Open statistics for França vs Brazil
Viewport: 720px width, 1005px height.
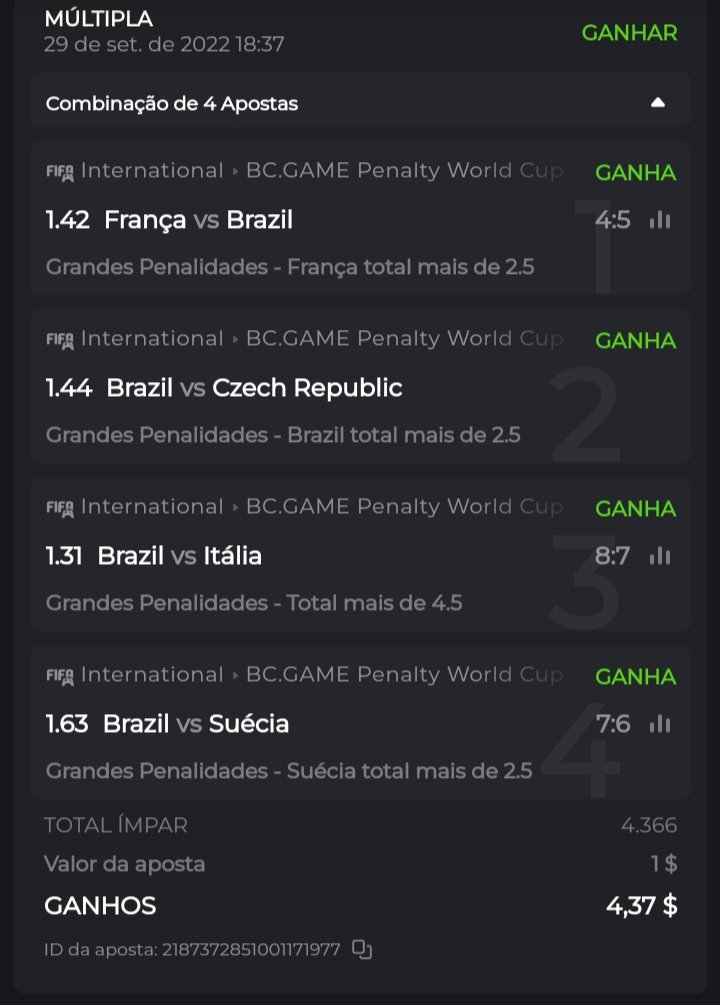pyautogui.click(x=660, y=220)
